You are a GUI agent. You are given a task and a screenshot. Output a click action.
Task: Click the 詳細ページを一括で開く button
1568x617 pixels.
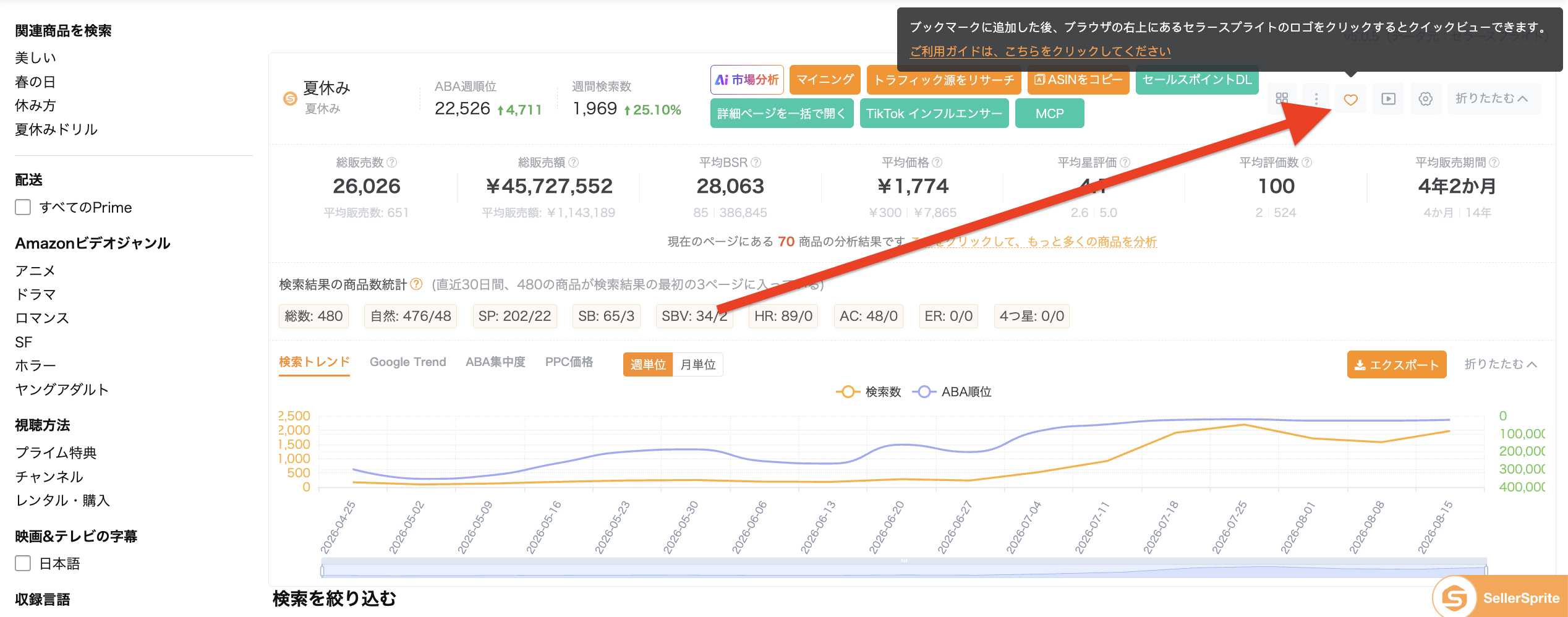782,113
